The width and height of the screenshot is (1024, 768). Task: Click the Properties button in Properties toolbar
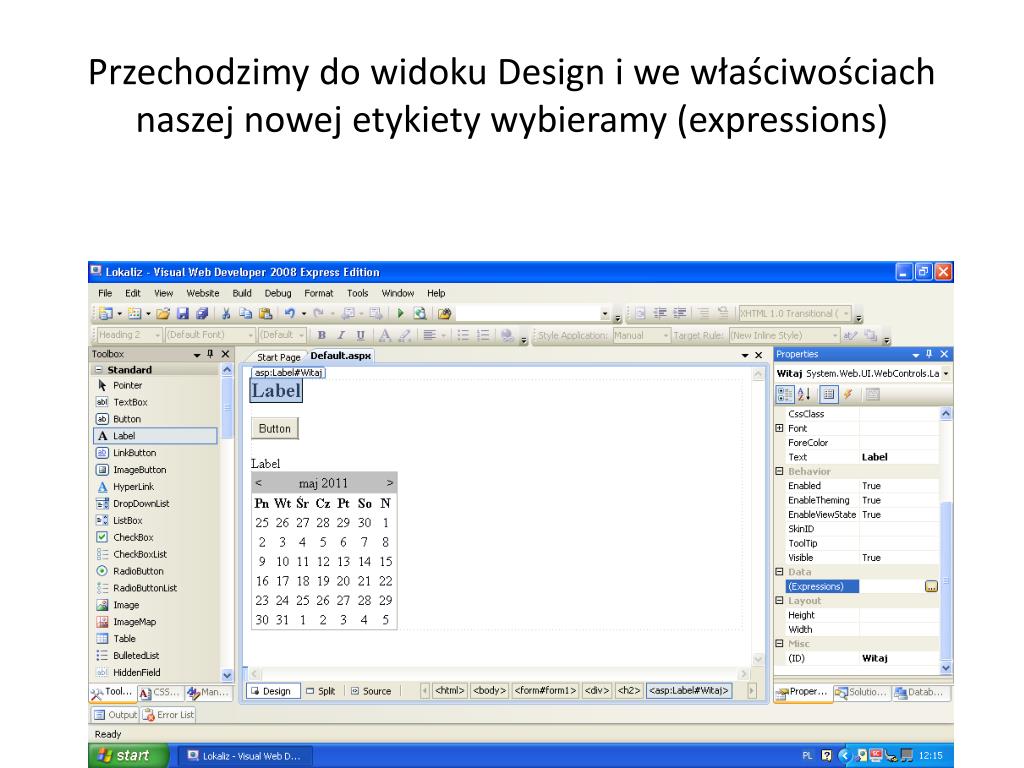point(828,394)
